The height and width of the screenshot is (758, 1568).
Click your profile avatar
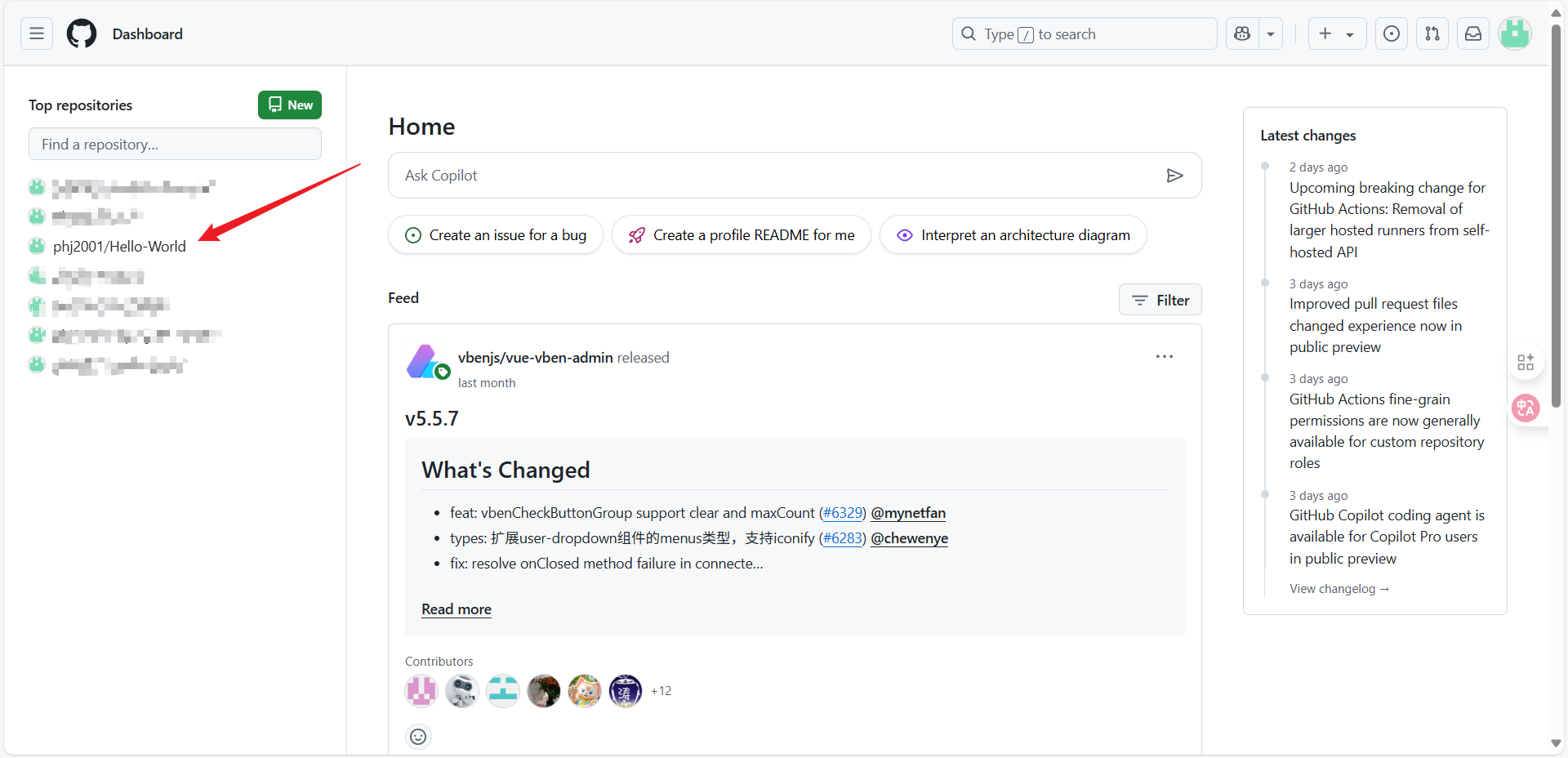point(1515,33)
